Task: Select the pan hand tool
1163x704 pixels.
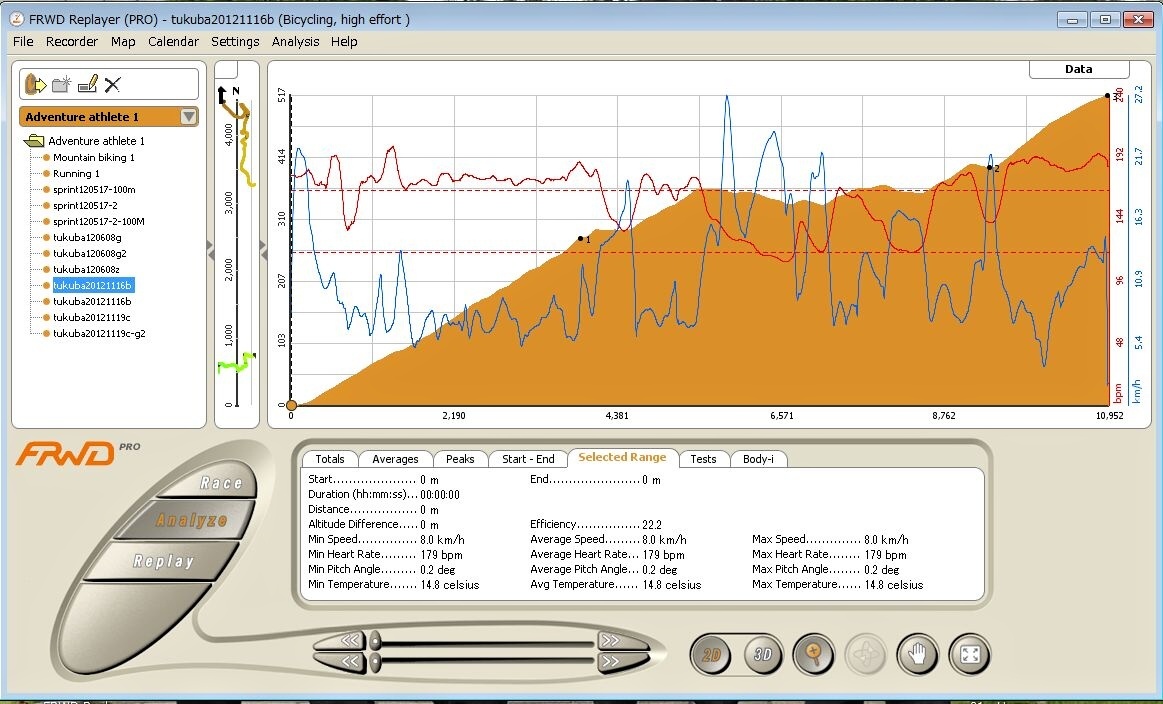Action: click(917, 654)
